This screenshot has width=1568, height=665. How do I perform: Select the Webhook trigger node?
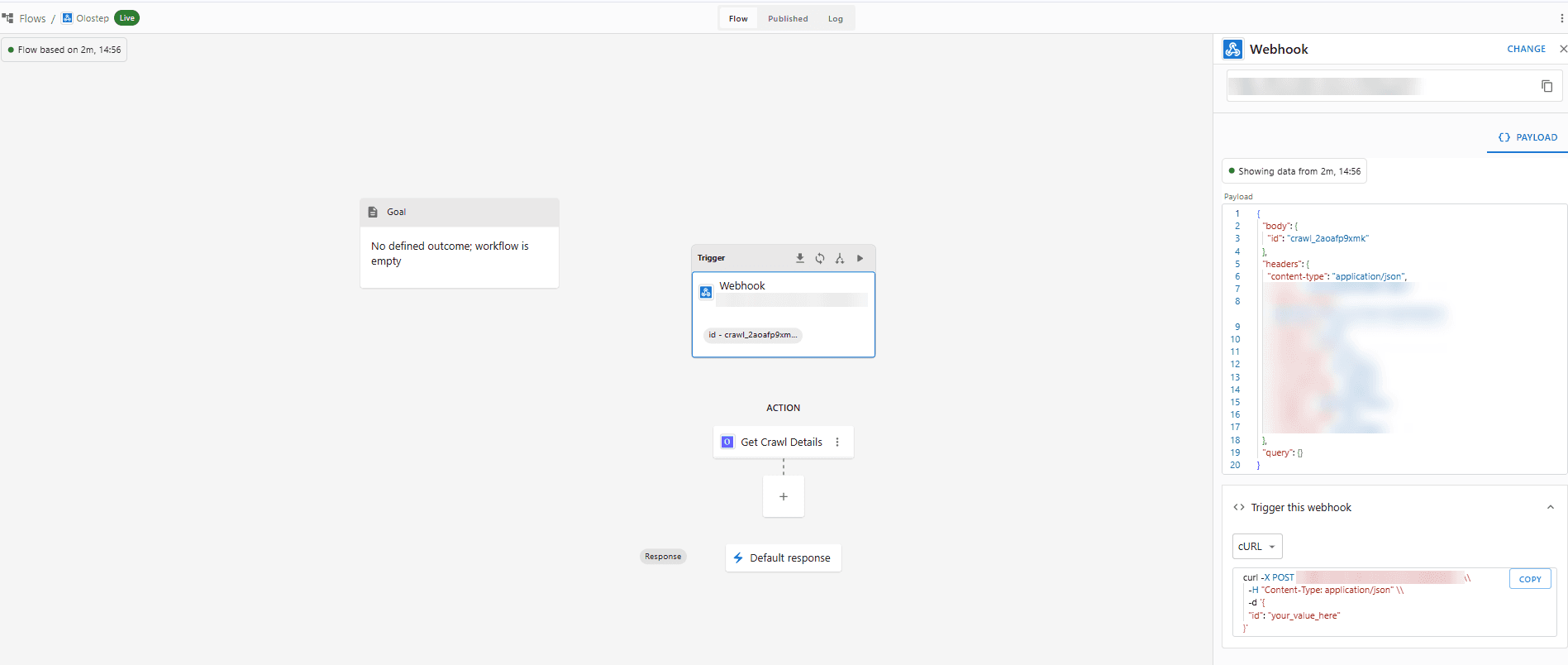click(x=784, y=314)
